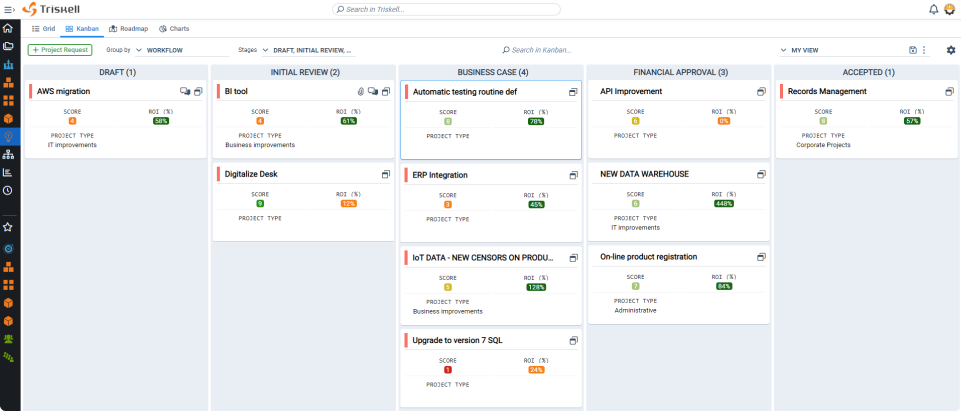Click the clock icon in sidebar
Screen dimensions: 961x411
click(8, 190)
